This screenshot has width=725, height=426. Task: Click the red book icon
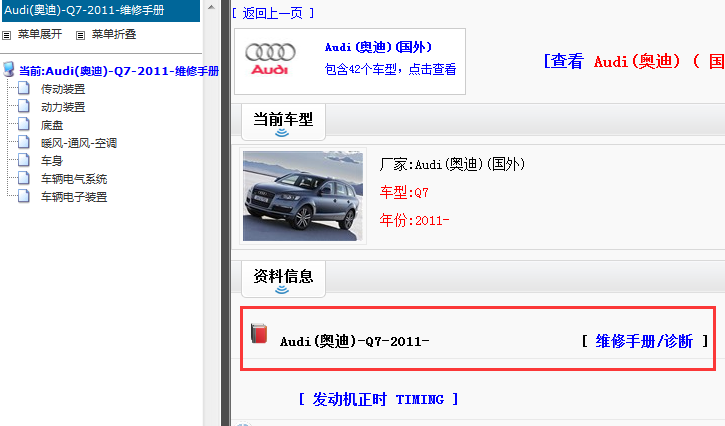tap(259, 333)
